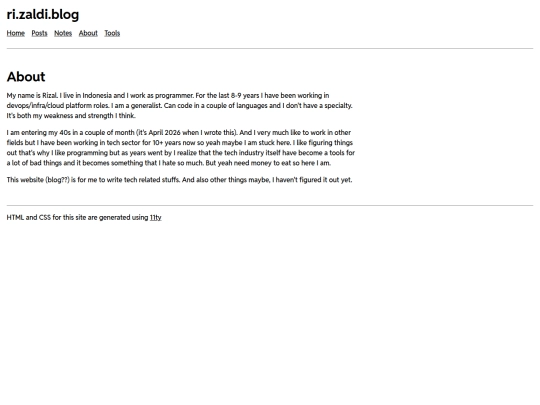Go to the Posts page

[x=39, y=33]
